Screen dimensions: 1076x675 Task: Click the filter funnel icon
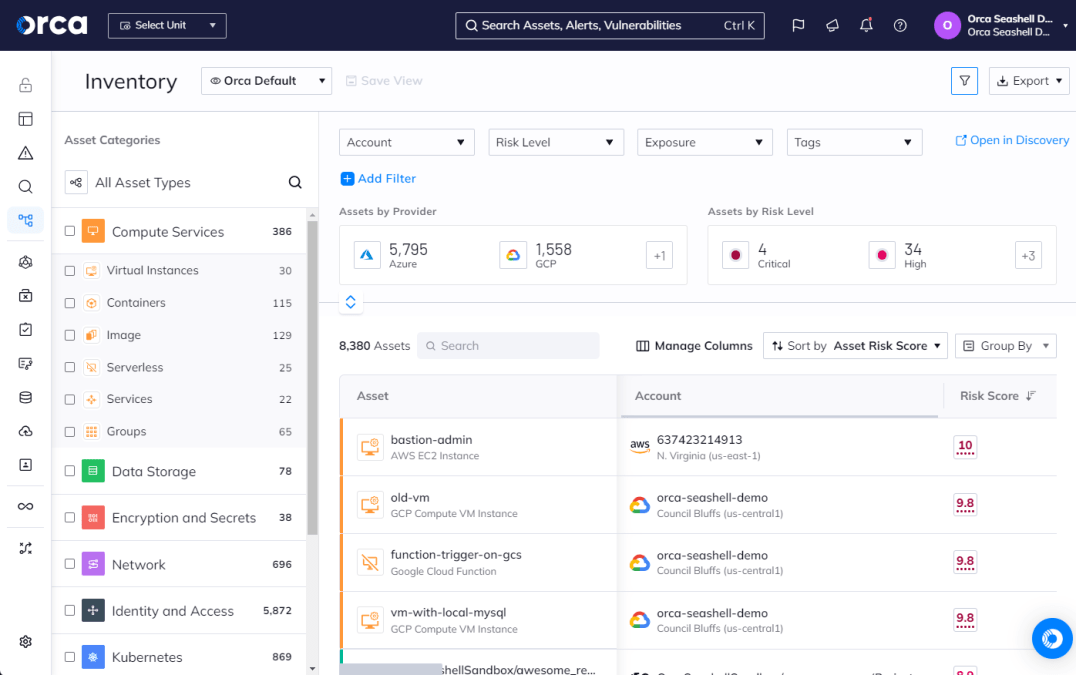coord(964,81)
